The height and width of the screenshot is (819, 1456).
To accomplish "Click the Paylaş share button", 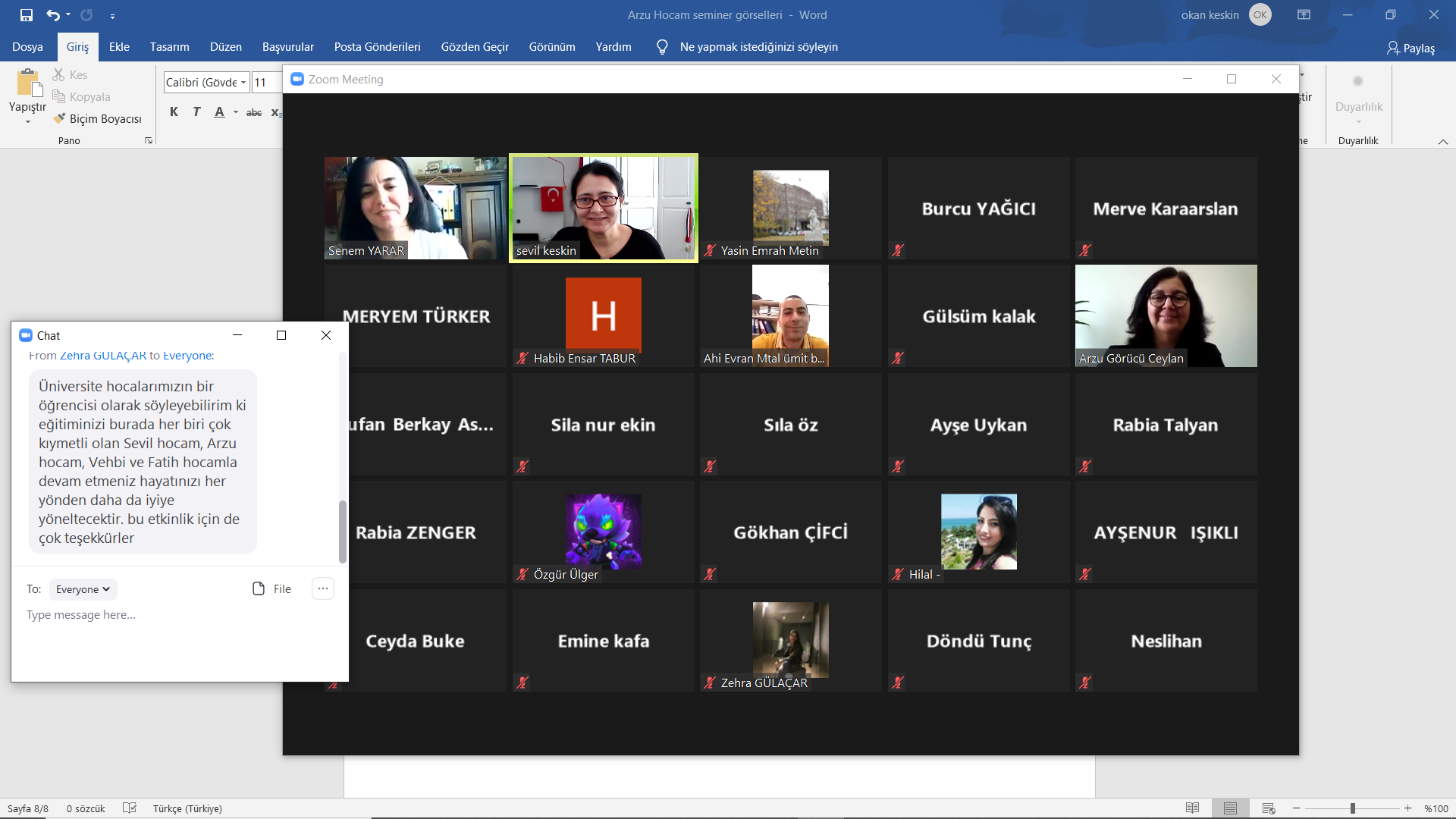I will tap(1410, 48).
